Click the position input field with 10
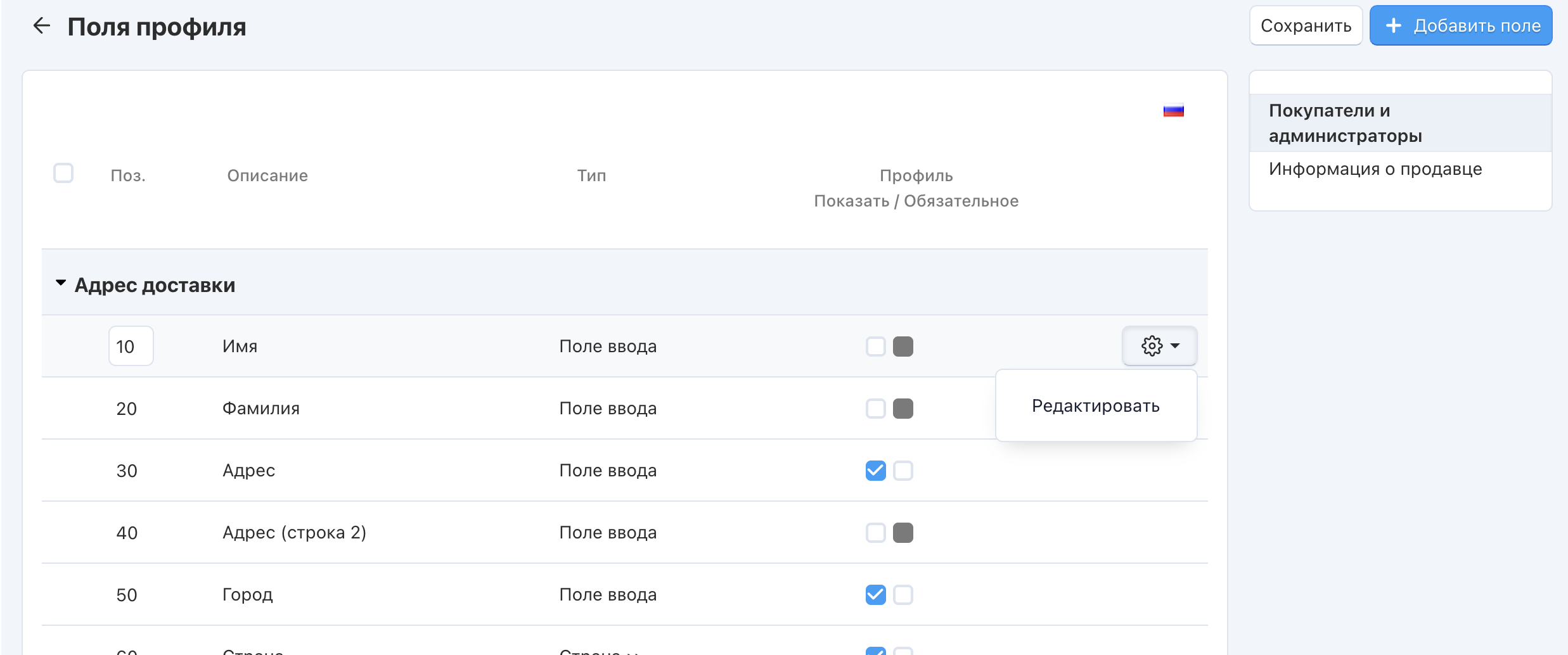 (x=131, y=347)
